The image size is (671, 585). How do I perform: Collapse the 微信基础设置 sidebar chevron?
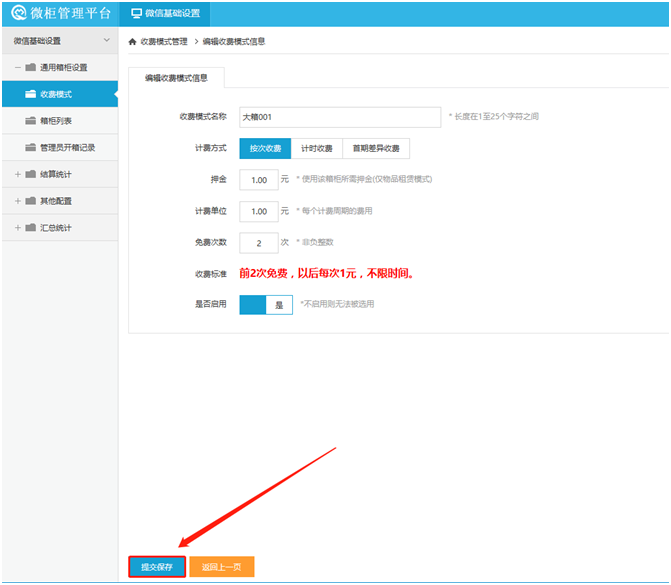(107, 41)
